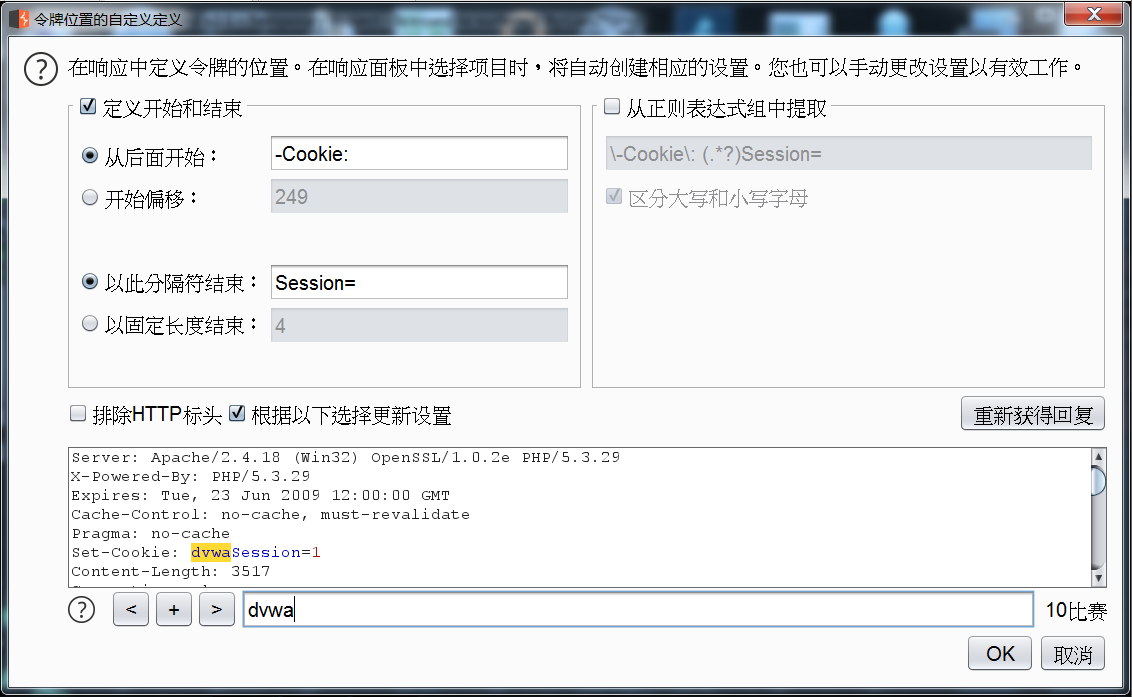Click the dialog help question mark icon
The width and height of the screenshot is (1132, 697).
40,66
